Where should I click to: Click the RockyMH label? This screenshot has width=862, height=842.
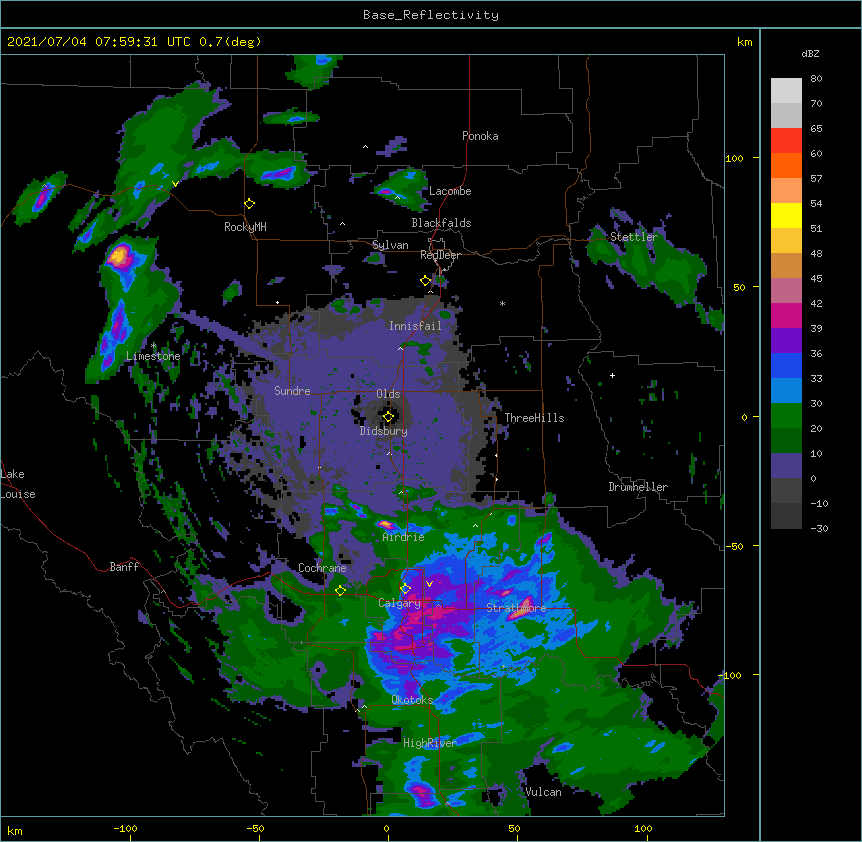[245, 227]
